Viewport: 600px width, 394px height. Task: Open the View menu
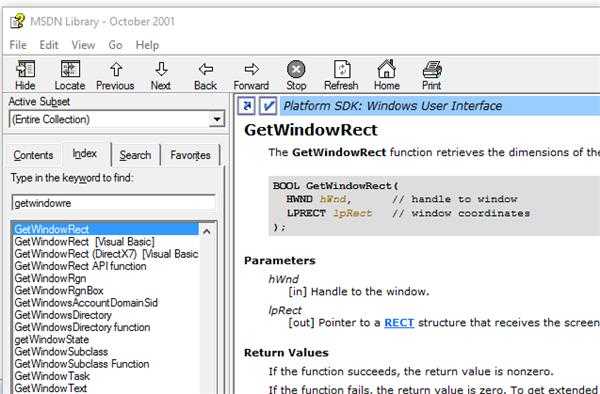[83, 45]
